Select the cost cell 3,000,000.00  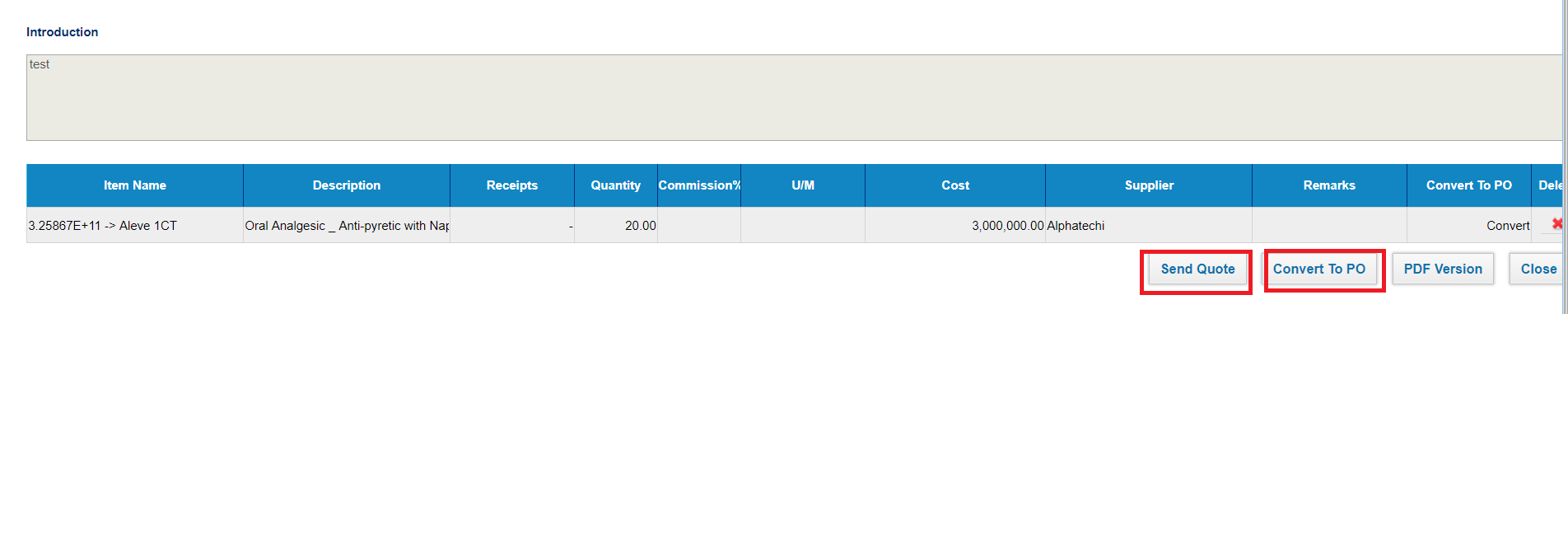(x=955, y=225)
